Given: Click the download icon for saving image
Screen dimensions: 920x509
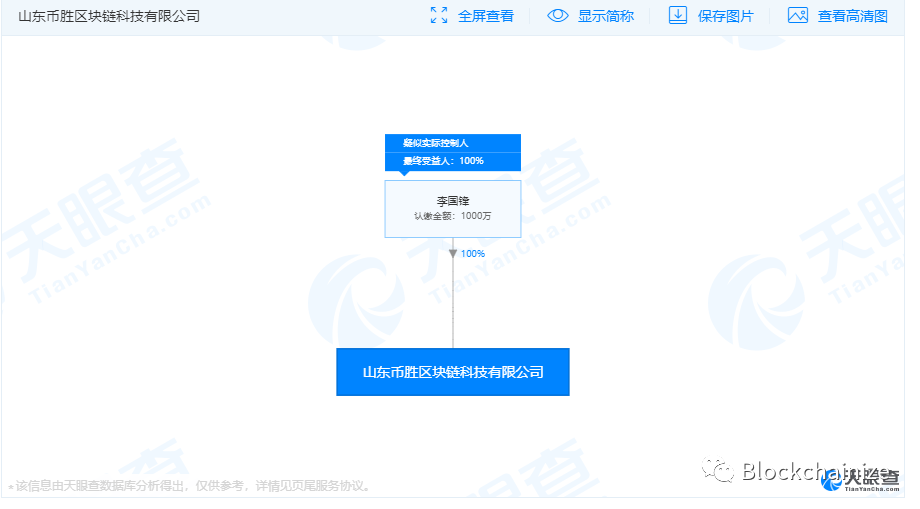Looking at the screenshot, I should pyautogui.click(x=678, y=16).
